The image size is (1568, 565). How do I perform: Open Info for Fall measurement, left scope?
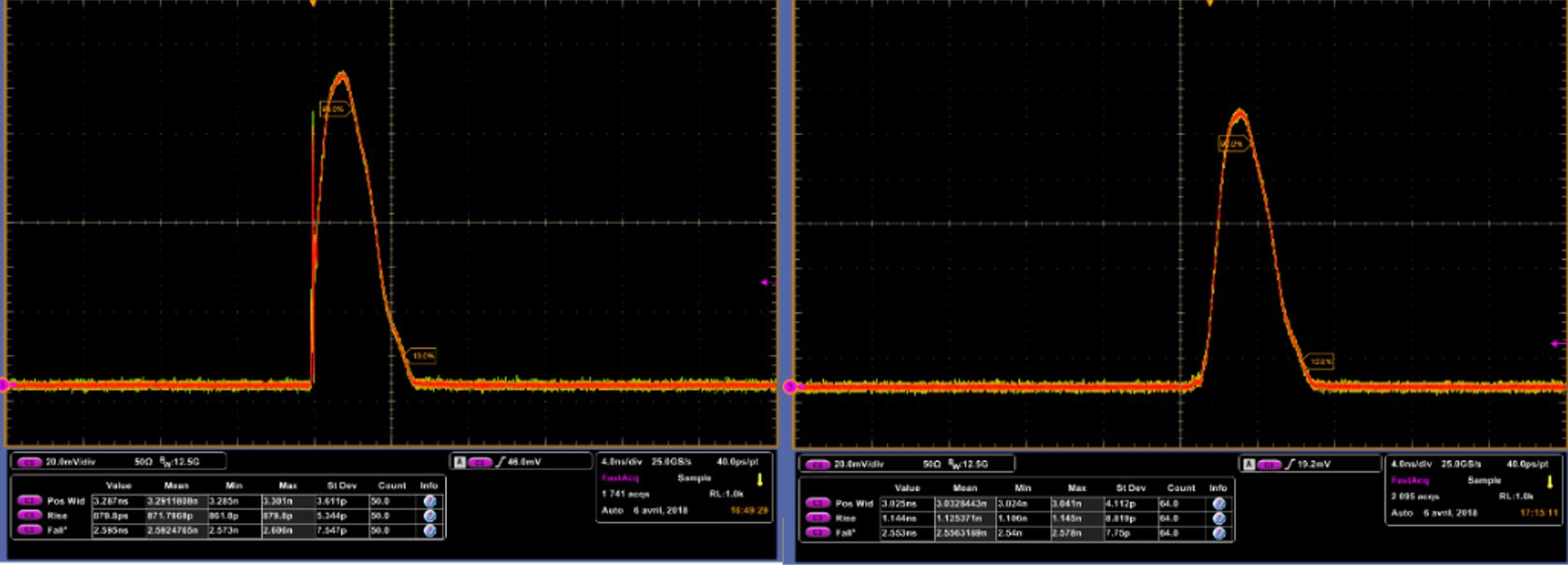[x=429, y=530]
